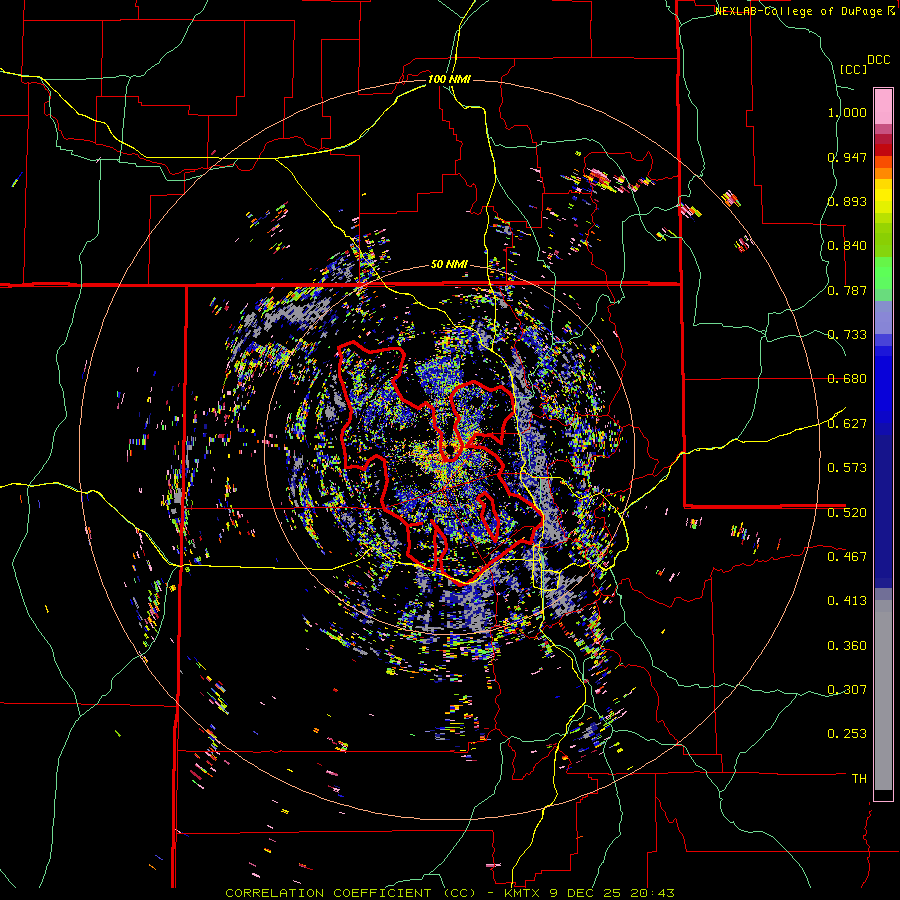The height and width of the screenshot is (900, 900).
Task: Click the CORRELATION COEFFICIENT (CC) caption
Action: (x=350, y=893)
